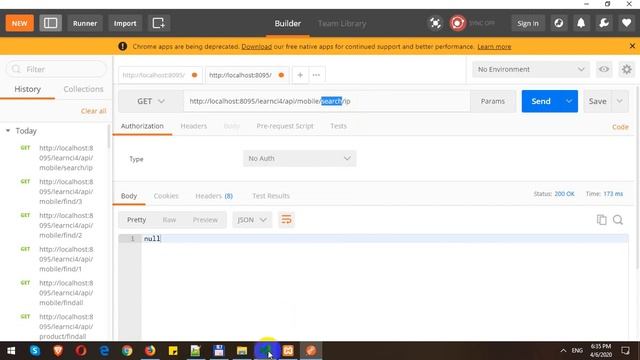Open settings wrench icon

[604, 23]
